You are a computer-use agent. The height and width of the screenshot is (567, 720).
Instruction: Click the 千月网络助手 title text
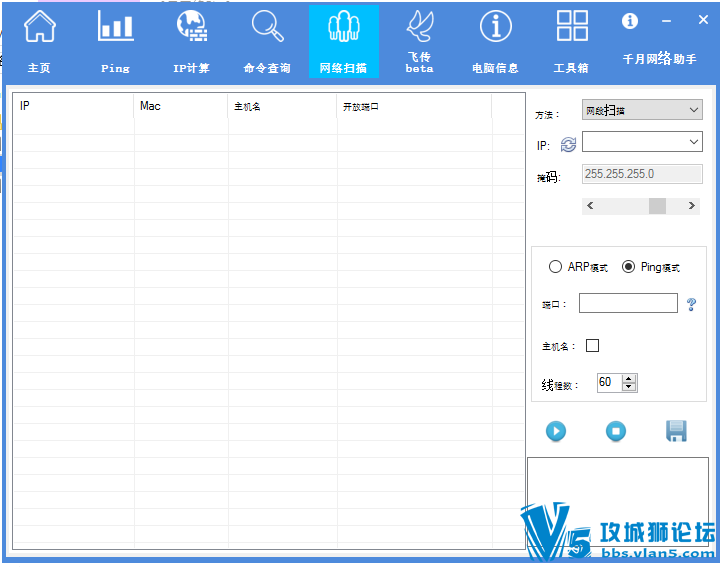(659, 59)
